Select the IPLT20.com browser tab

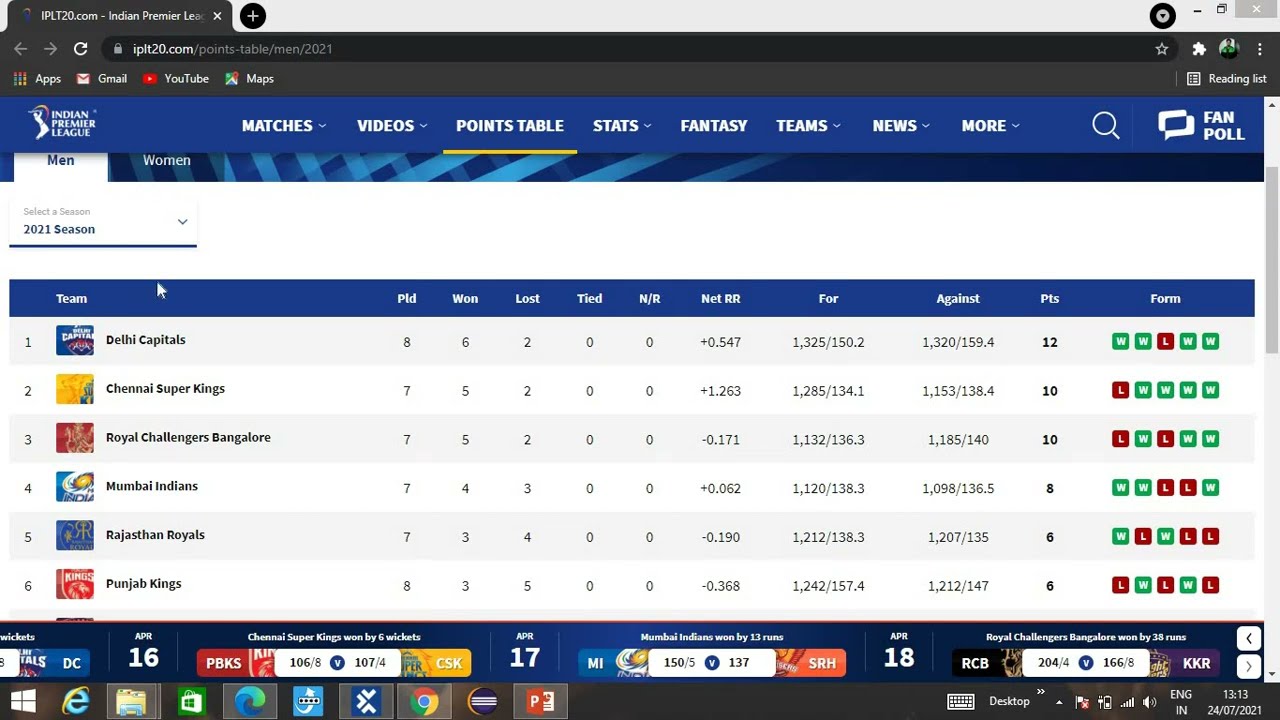119,16
